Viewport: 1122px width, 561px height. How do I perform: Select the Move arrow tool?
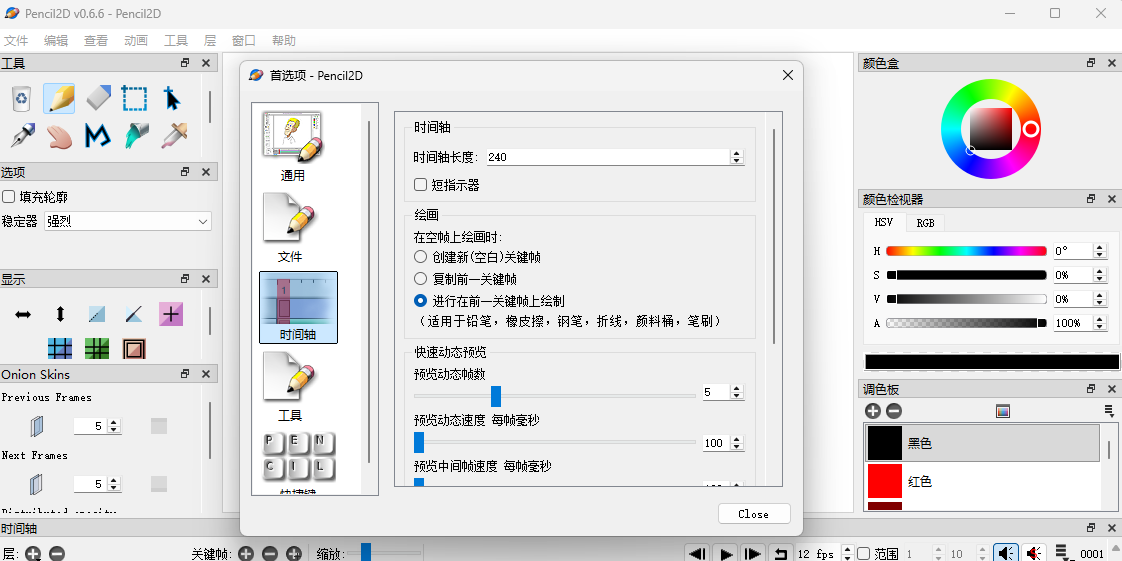click(172, 99)
